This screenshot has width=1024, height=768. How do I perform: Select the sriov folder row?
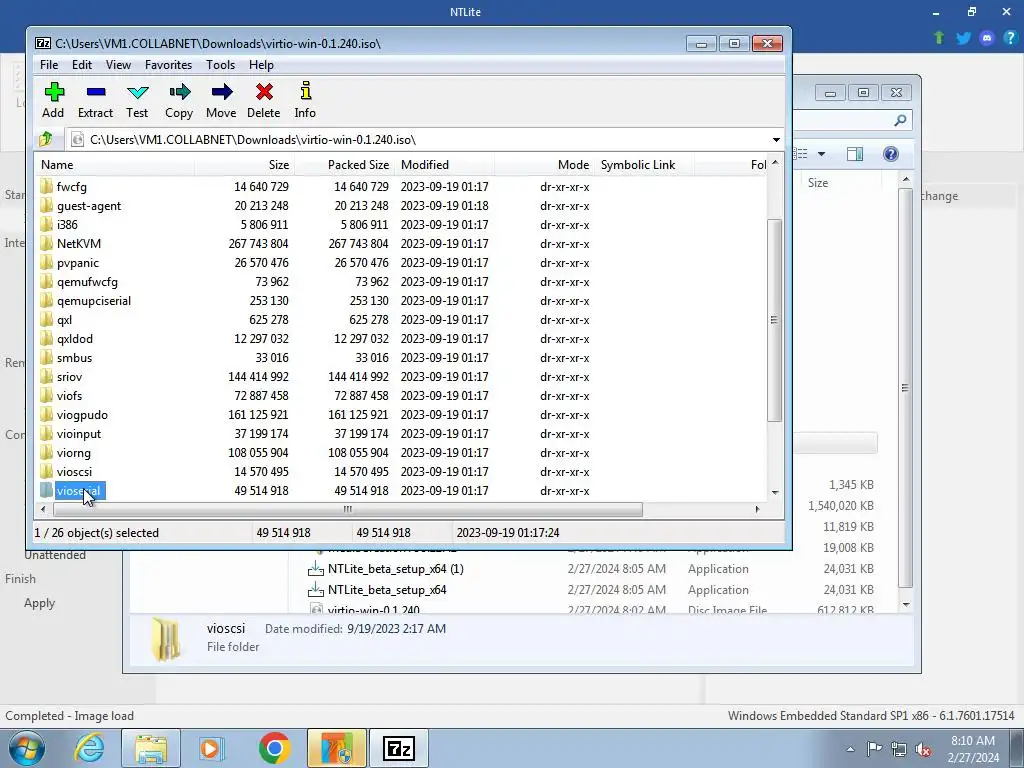401,376
